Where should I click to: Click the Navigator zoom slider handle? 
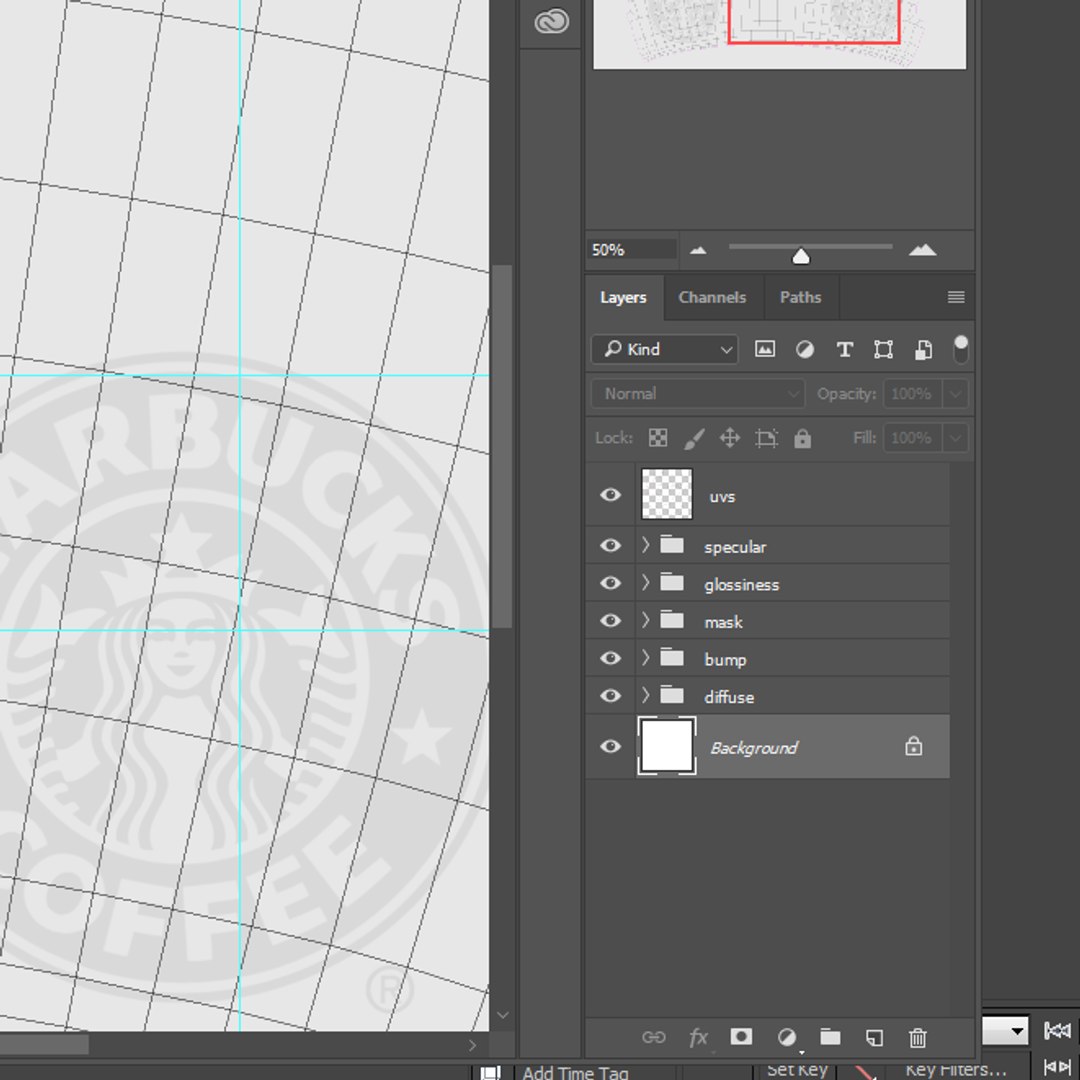[x=800, y=256]
